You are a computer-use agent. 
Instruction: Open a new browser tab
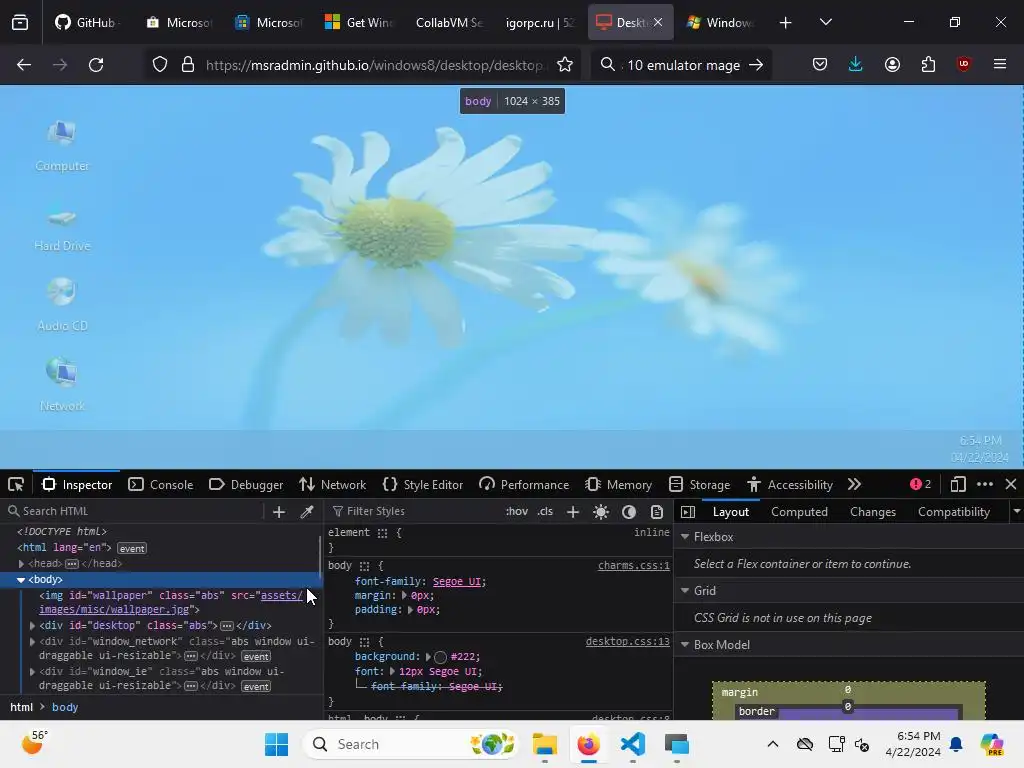pos(786,22)
